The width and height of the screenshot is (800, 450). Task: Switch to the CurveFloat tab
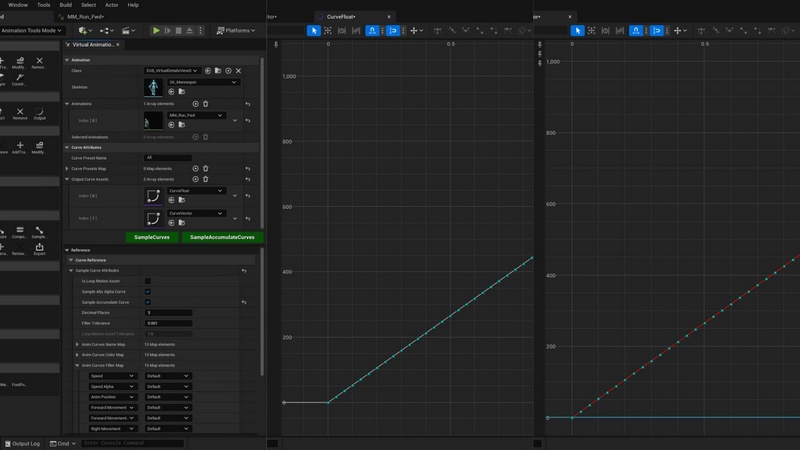[341, 17]
